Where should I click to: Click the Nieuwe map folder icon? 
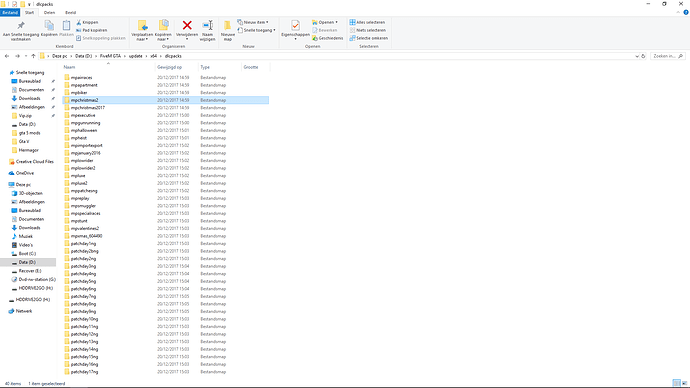228,26
